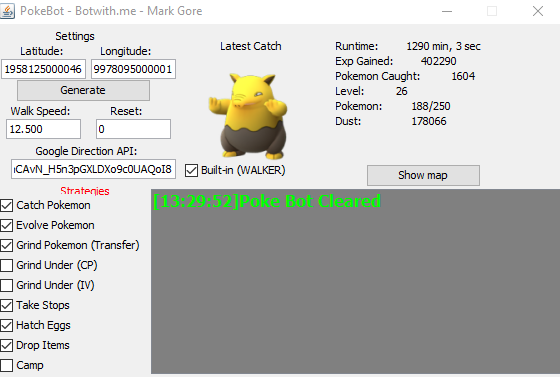Uncheck Built-in (WALKER) option
Screen dimensions: 560x377
tap(191, 170)
